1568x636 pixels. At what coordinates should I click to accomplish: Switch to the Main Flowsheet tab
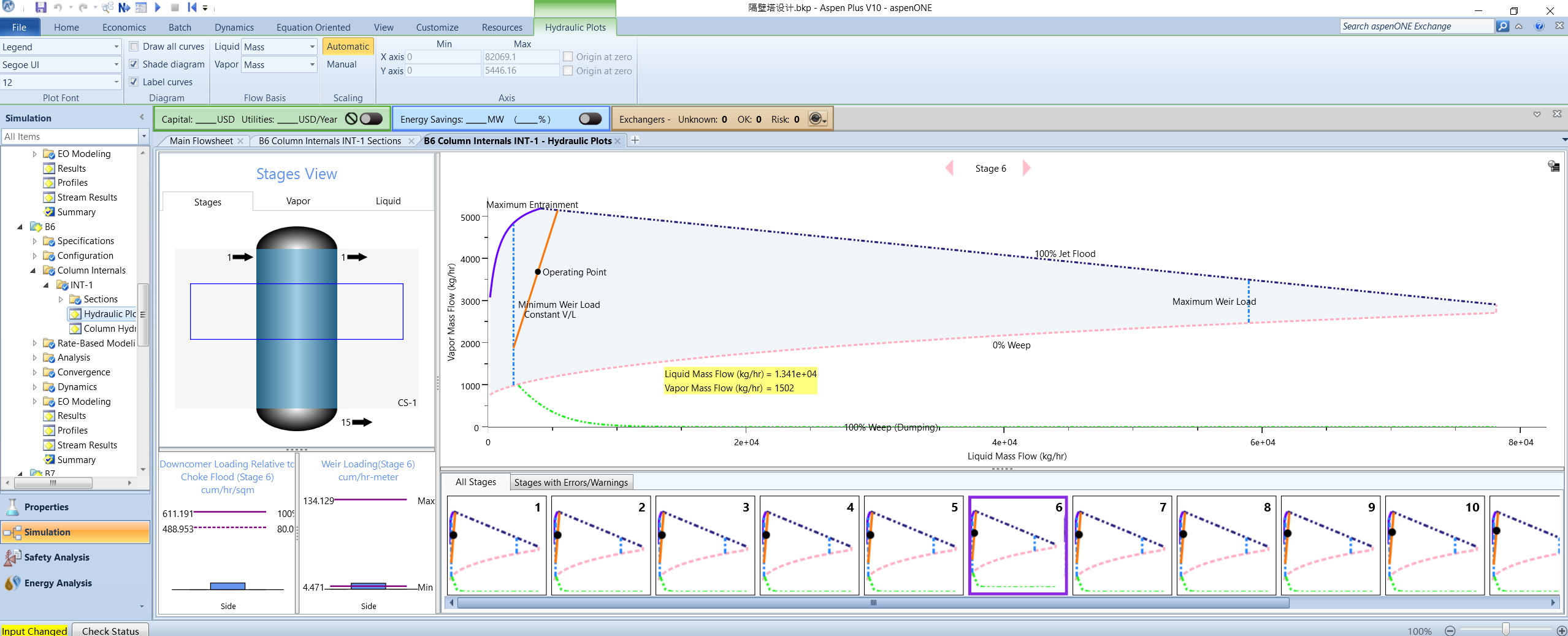(x=201, y=141)
